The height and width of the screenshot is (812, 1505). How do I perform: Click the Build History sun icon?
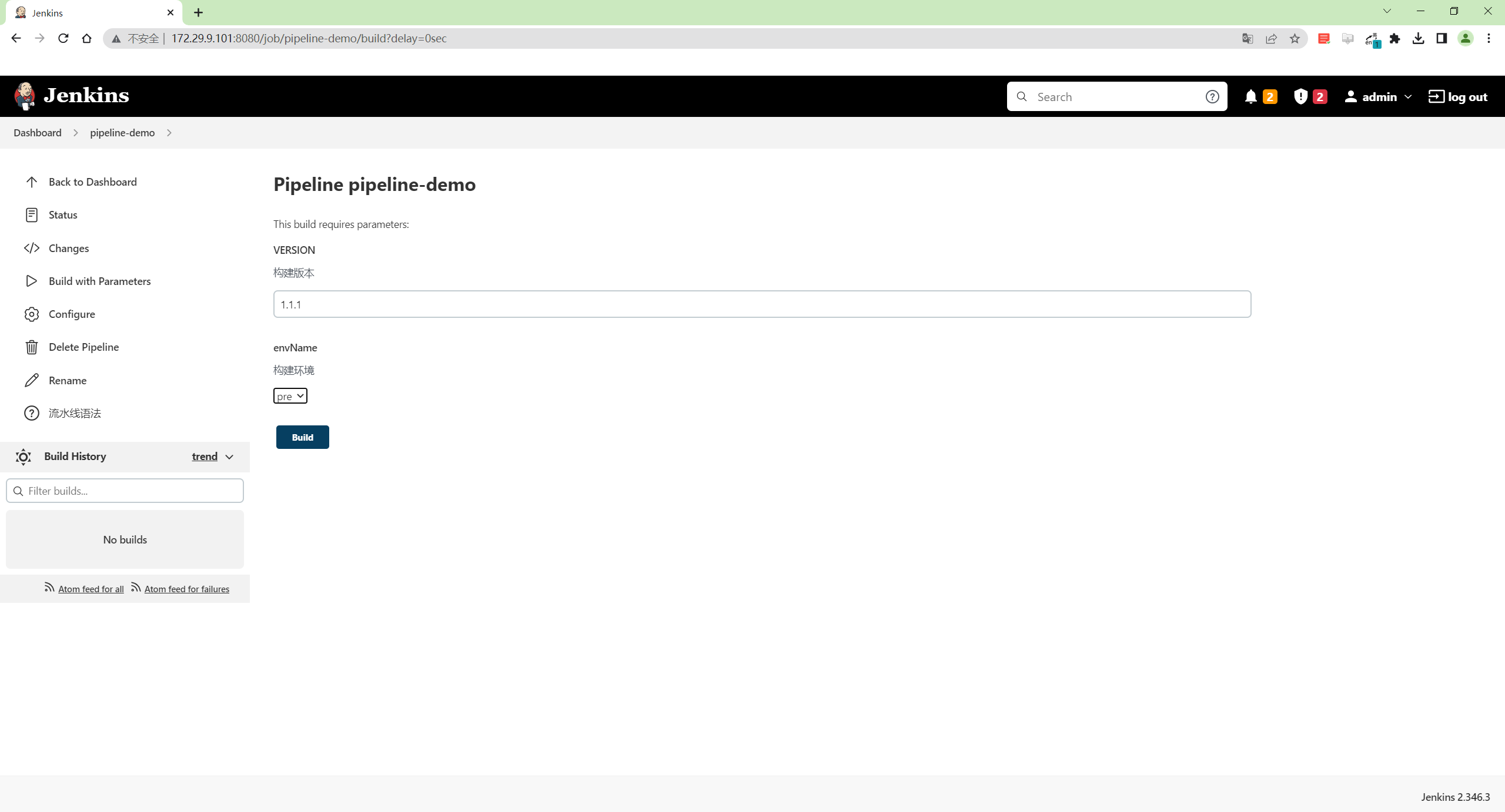(x=24, y=457)
